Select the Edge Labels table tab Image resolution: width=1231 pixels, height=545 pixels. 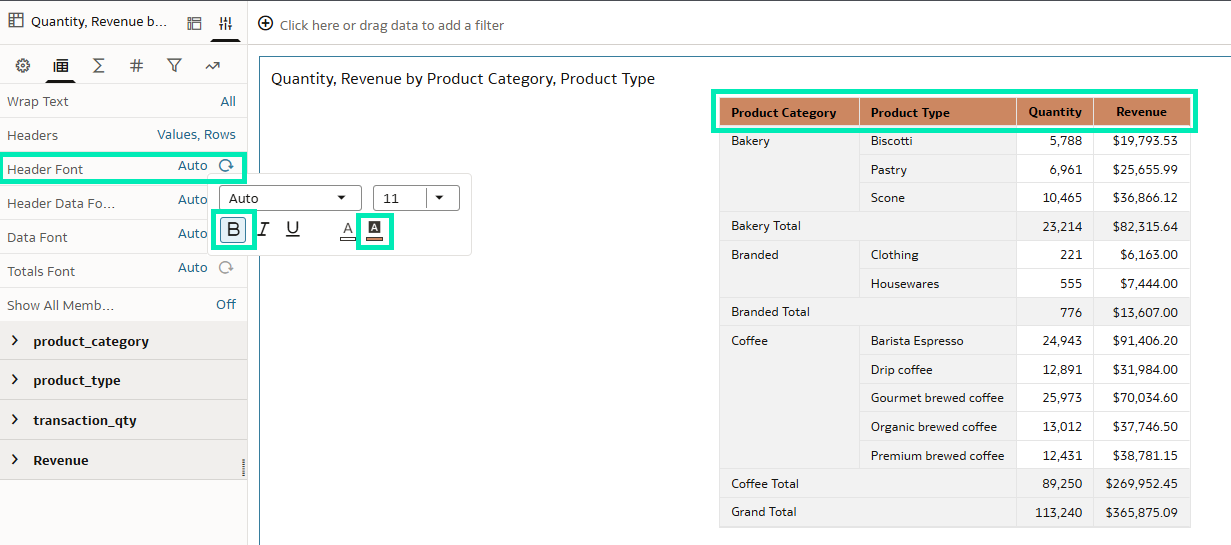pyautogui.click(x=60, y=66)
